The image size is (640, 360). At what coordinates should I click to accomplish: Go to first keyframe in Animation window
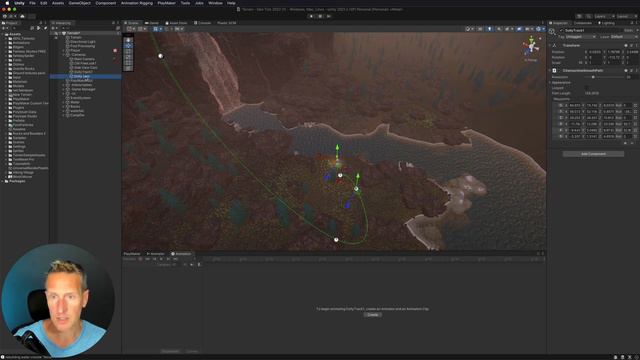[147, 259]
